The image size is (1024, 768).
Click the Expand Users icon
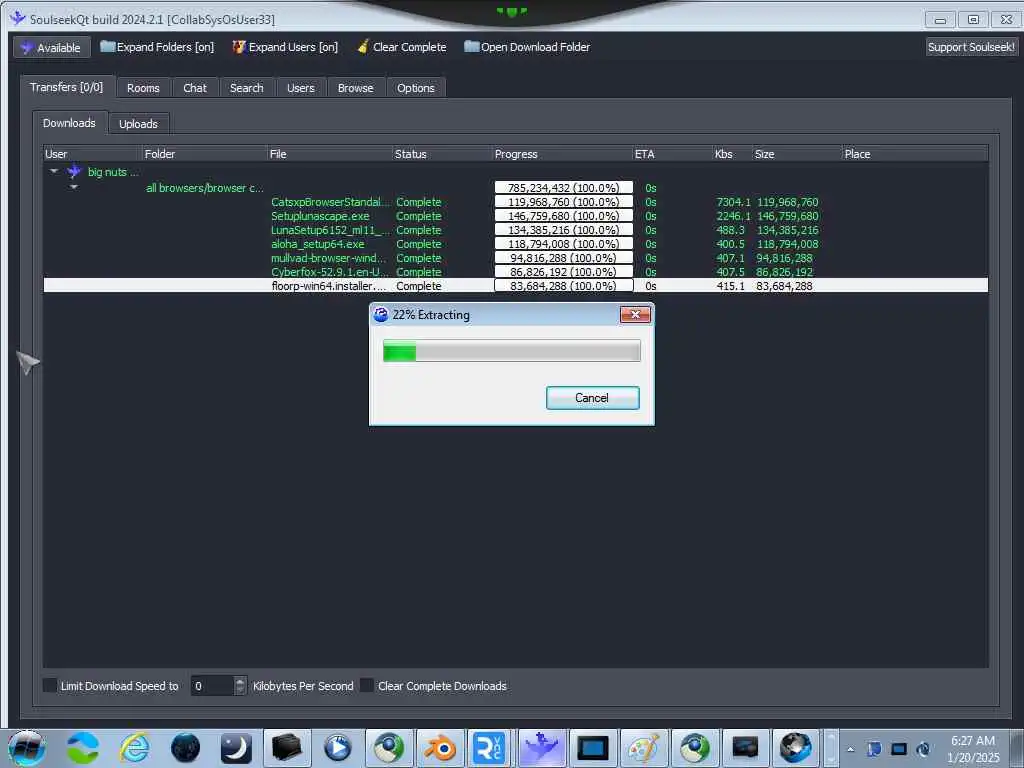click(x=239, y=47)
